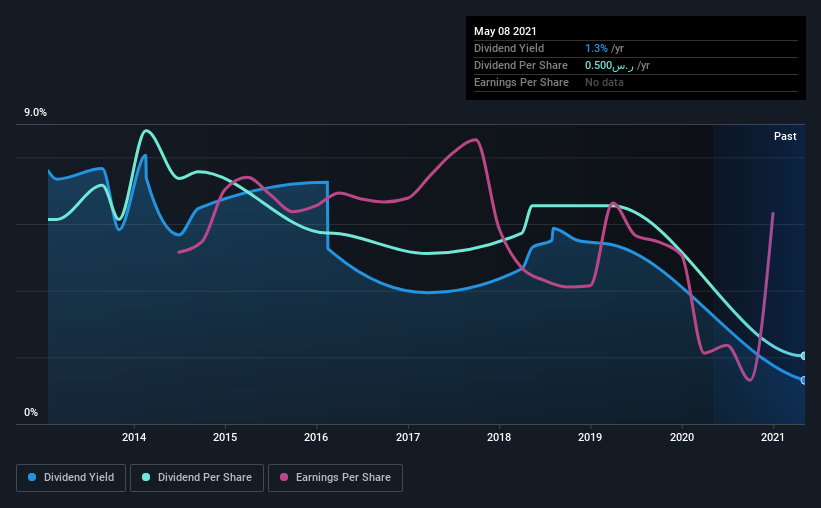The height and width of the screenshot is (508, 821).
Task: Click the 0.500 dividend per share value
Action: click(609, 65)
